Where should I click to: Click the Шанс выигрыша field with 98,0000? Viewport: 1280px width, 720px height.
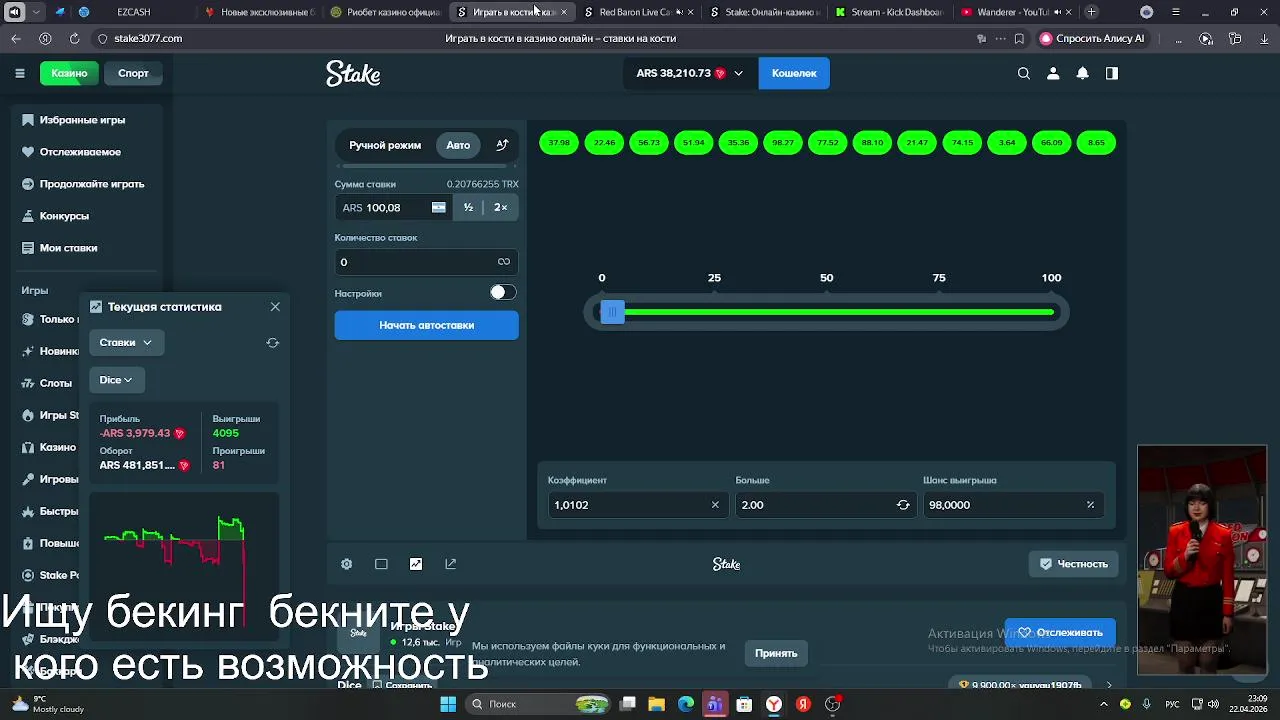tap(1013, 505)
